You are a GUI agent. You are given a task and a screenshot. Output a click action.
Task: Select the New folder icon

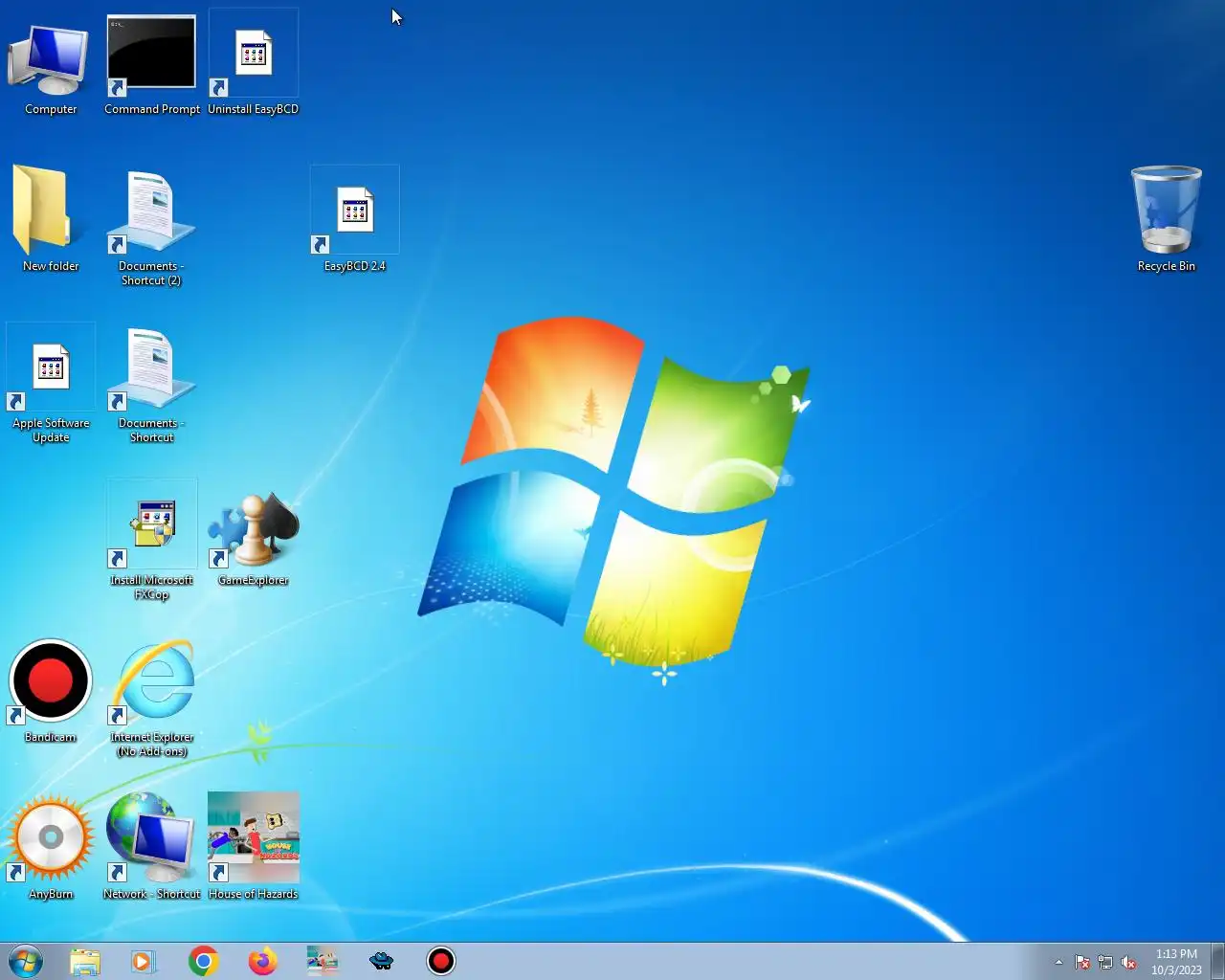[50, 220]
